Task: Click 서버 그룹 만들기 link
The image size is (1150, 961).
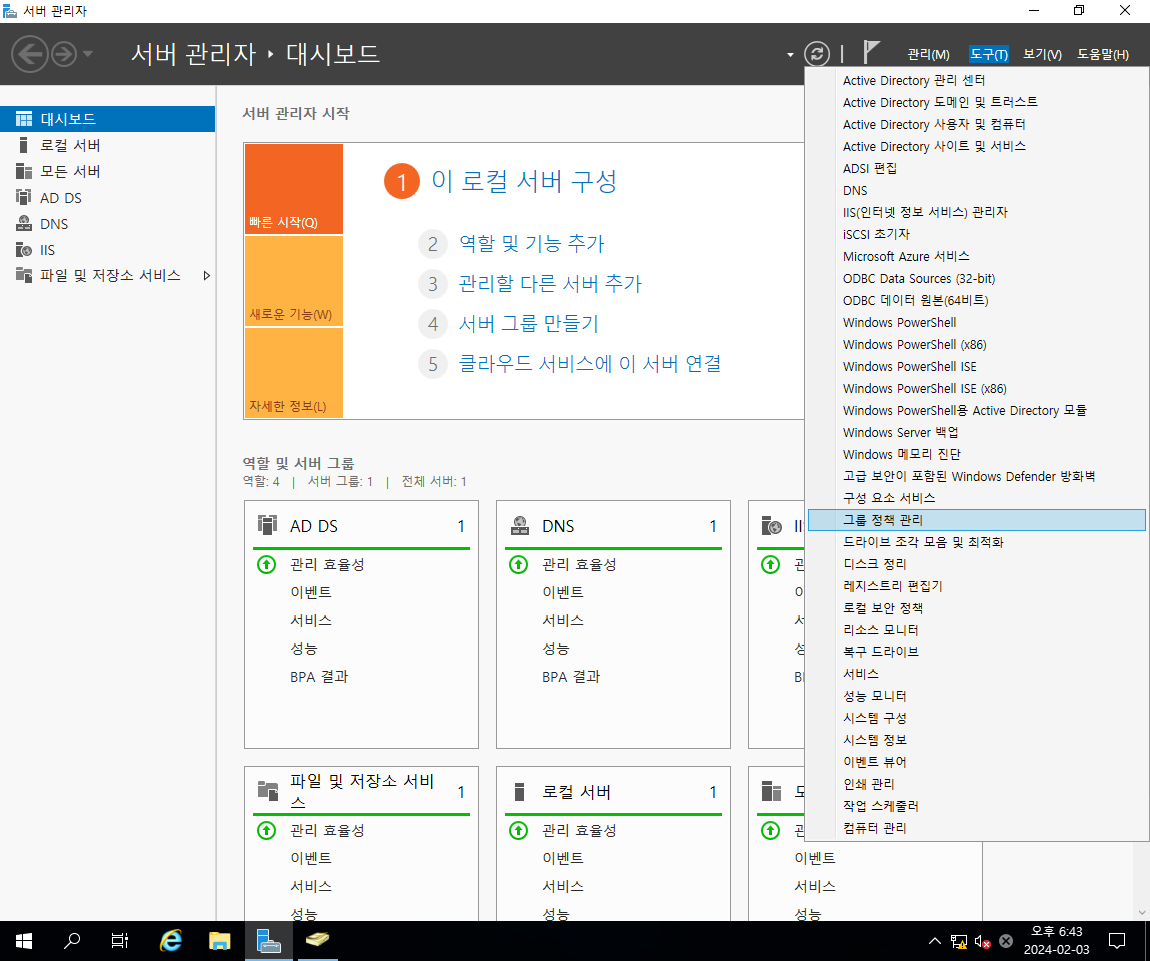Action: point(529,324)
